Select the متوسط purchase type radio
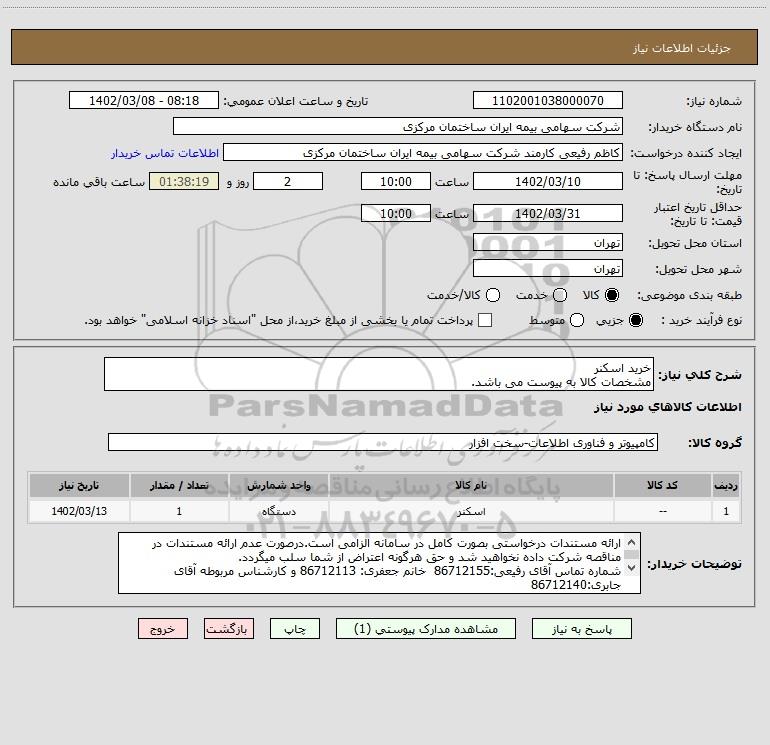 tap(577, 321)
